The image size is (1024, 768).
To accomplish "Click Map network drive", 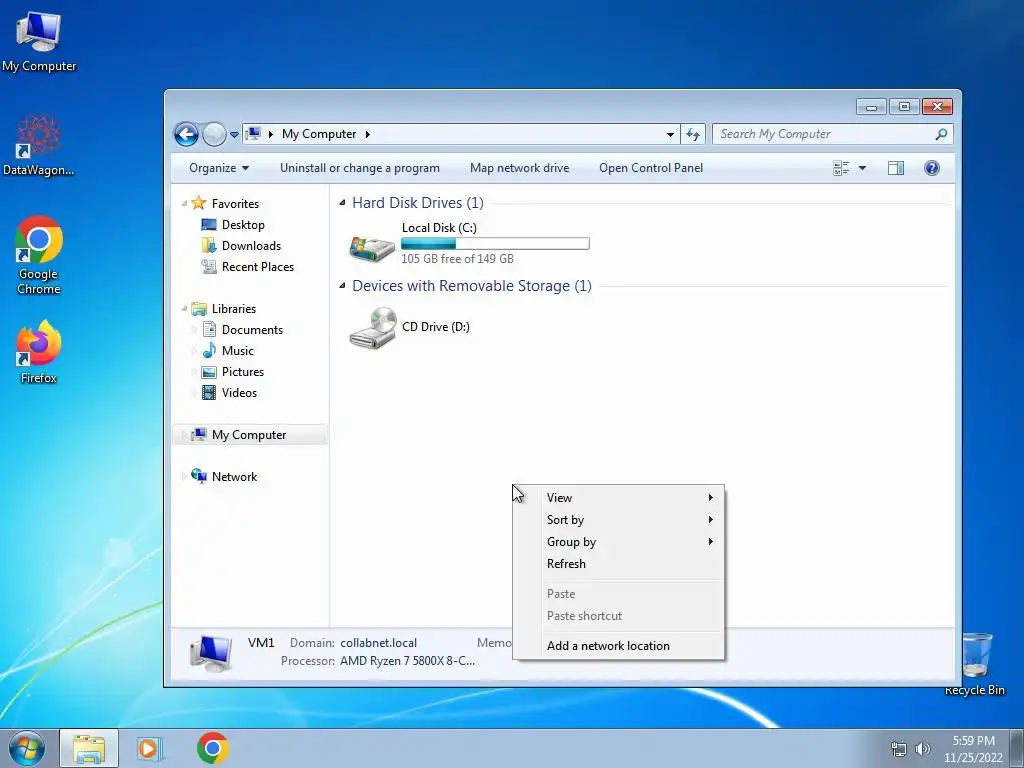I will (x=519, y=168).
